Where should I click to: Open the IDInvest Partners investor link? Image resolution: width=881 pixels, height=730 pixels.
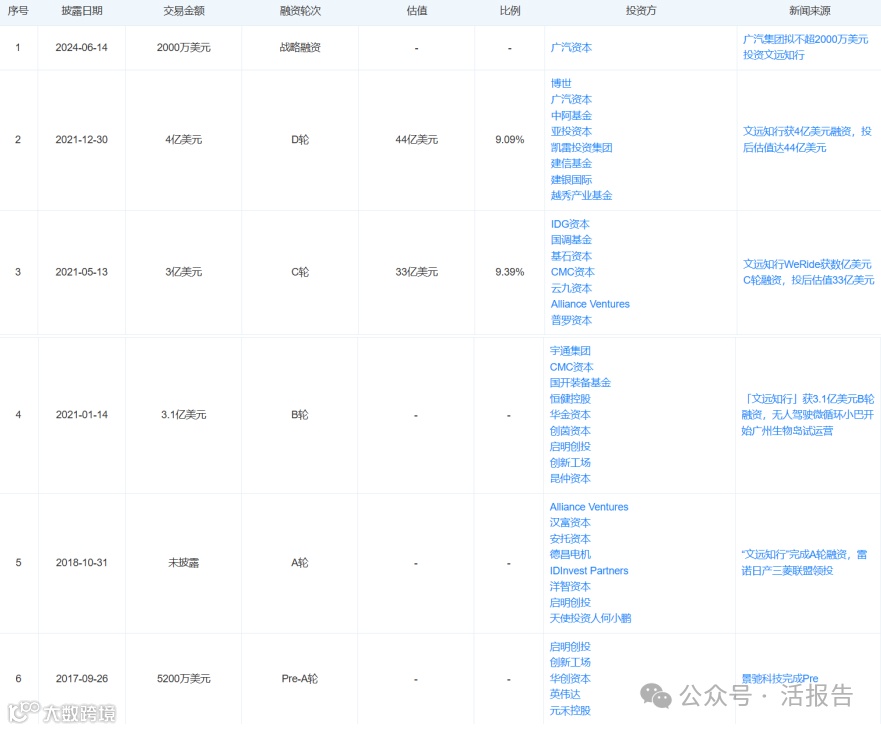tap(589, 571)
